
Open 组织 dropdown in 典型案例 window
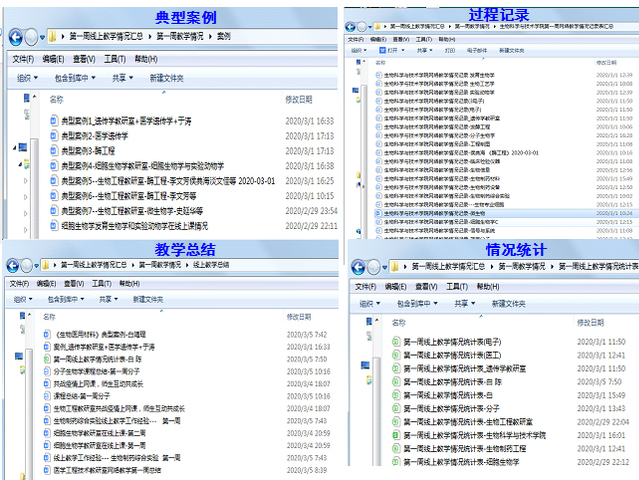click(x=27, y=77)
